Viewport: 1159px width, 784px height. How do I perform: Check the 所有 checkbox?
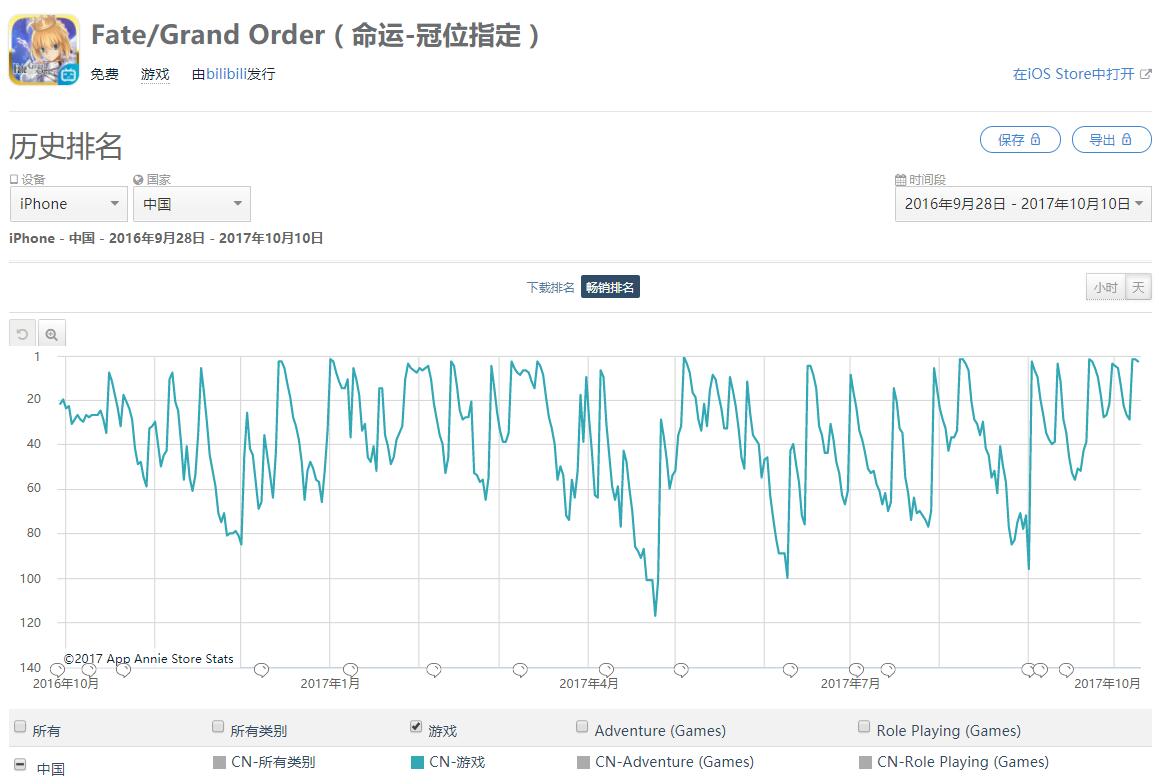(20, 727)
